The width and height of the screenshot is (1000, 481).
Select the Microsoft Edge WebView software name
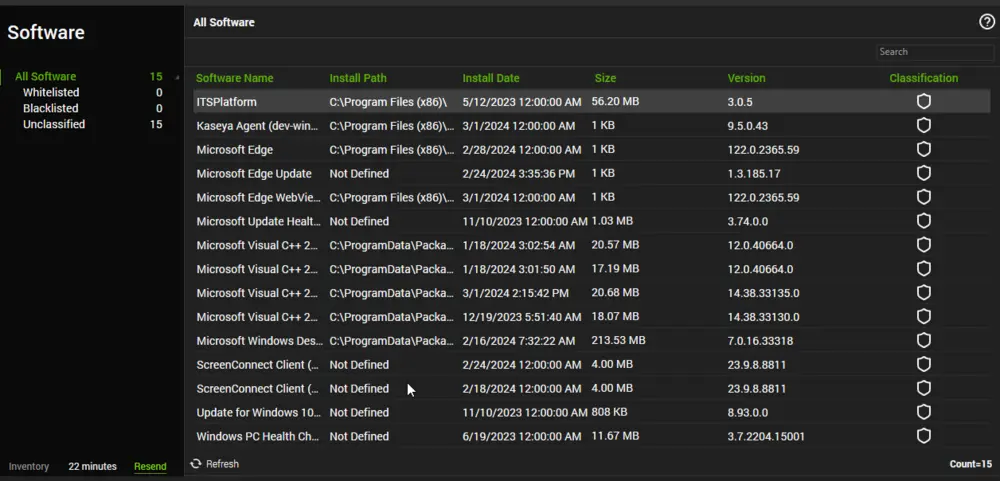point(258,198)
